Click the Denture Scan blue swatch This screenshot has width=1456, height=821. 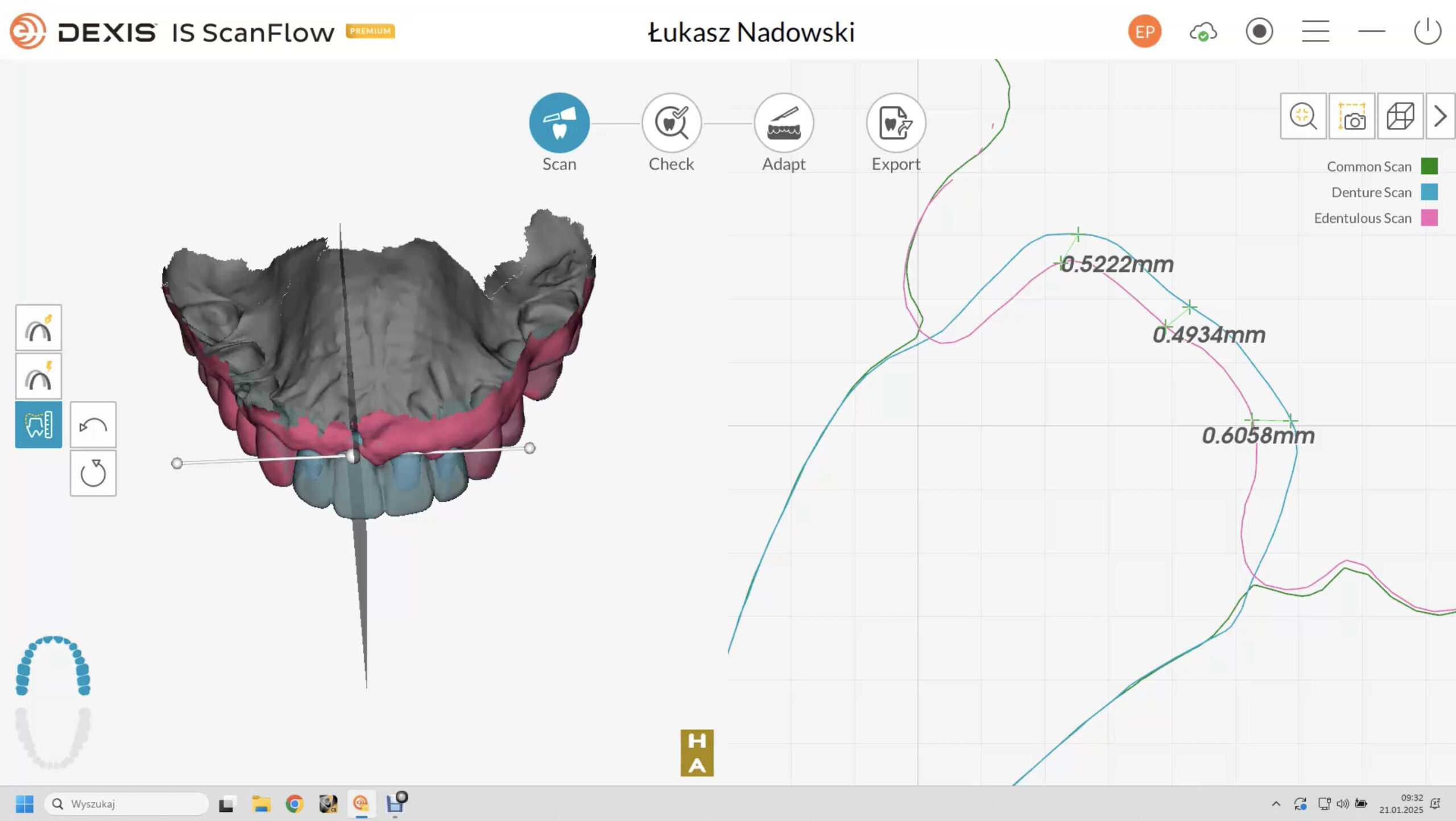(1429, 192)
